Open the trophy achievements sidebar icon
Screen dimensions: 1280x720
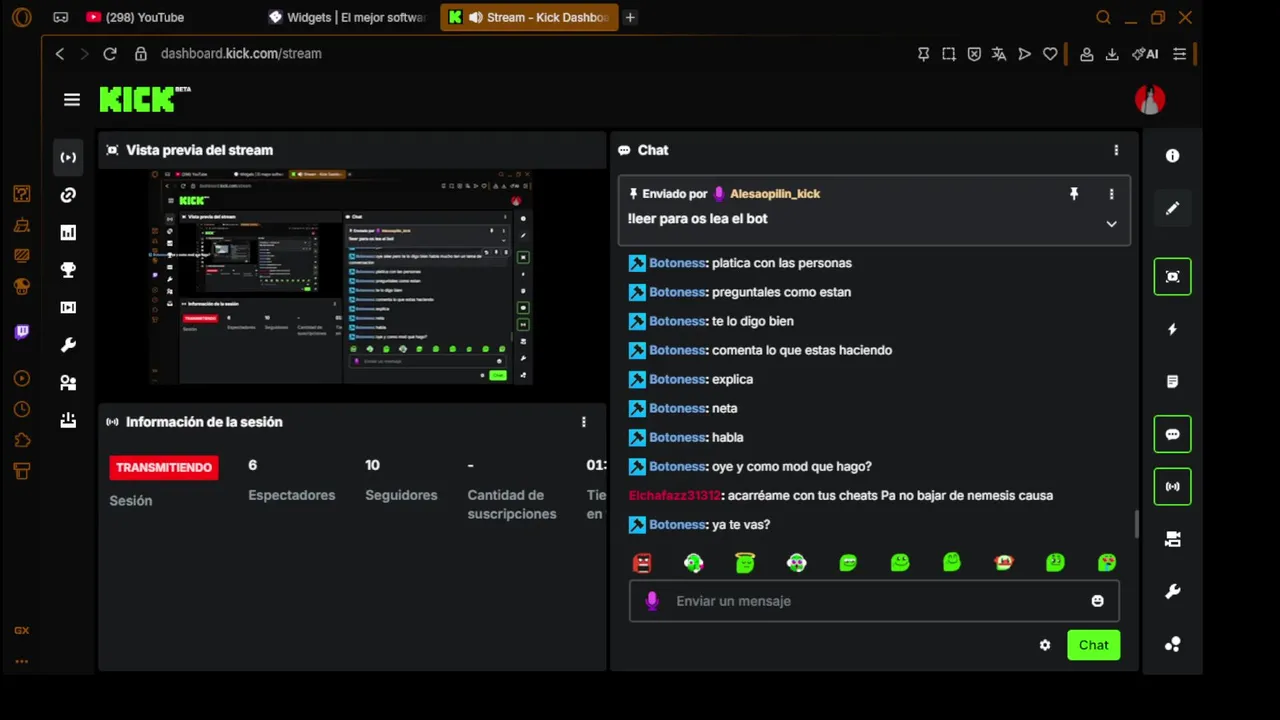pyautogui.click(x=68, y=270)
